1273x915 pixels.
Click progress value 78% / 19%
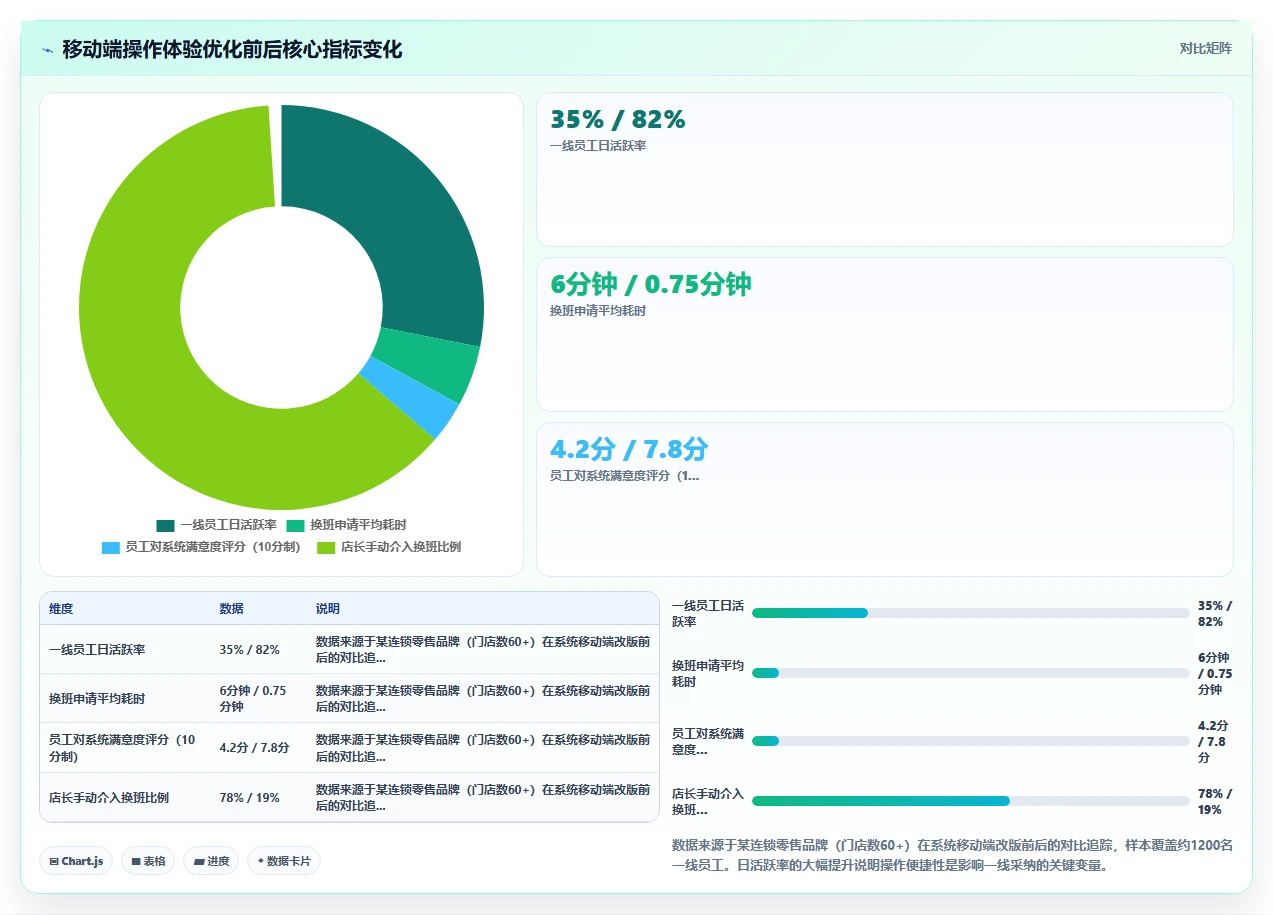point(1215,801)
